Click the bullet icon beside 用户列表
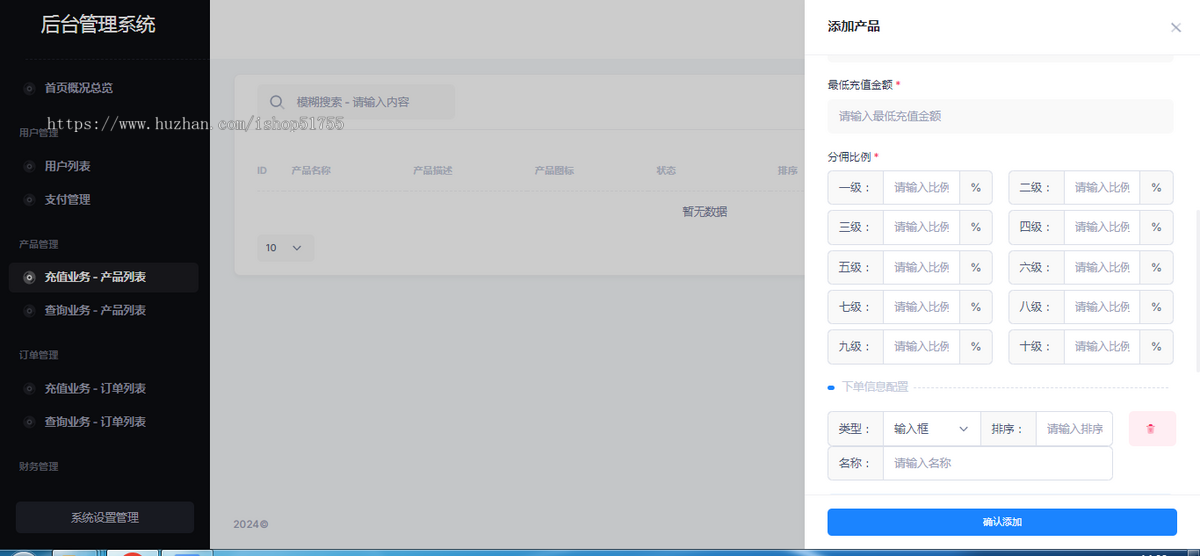The image size is (1200, 556). [x=29, y=166]
